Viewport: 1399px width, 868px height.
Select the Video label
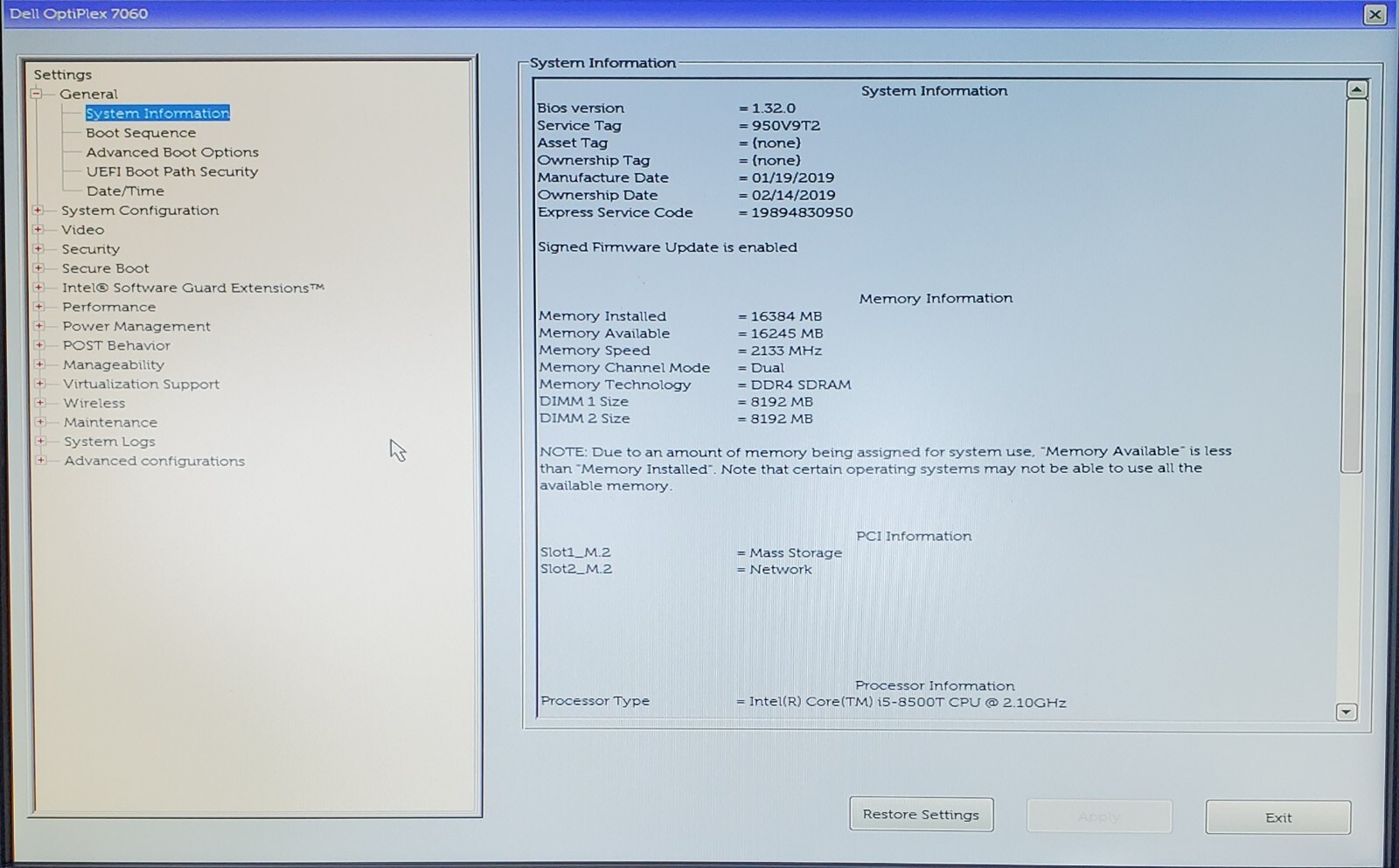point(82,229)
